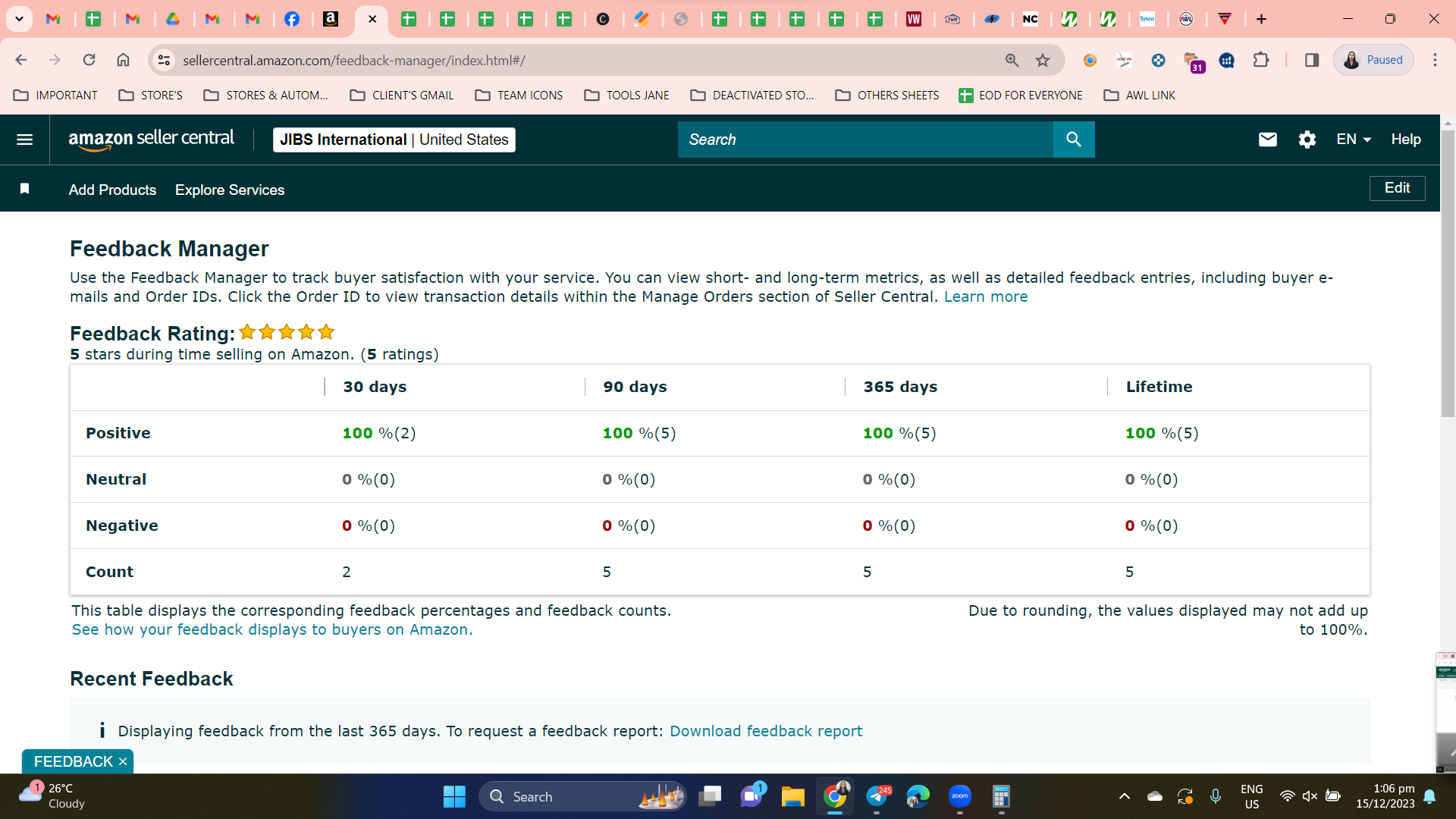
Task: Click the address bar URL
Action: pos(353,60)
